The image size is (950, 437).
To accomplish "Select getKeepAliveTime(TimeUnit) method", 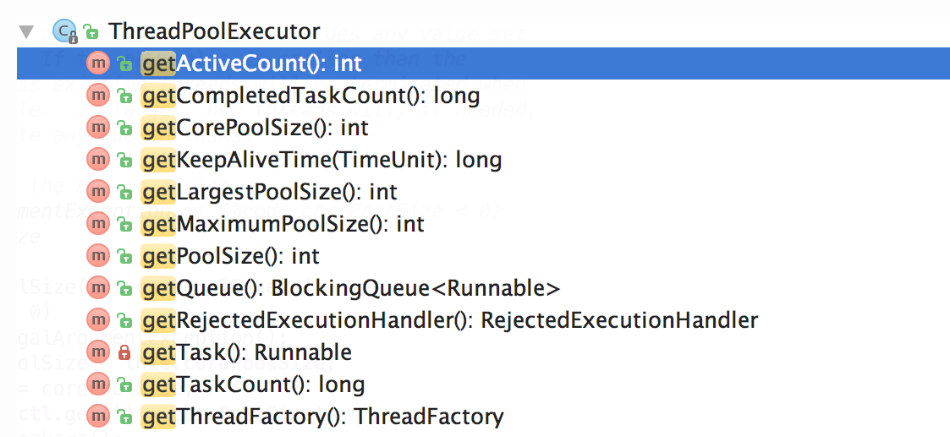I will 322,160.
